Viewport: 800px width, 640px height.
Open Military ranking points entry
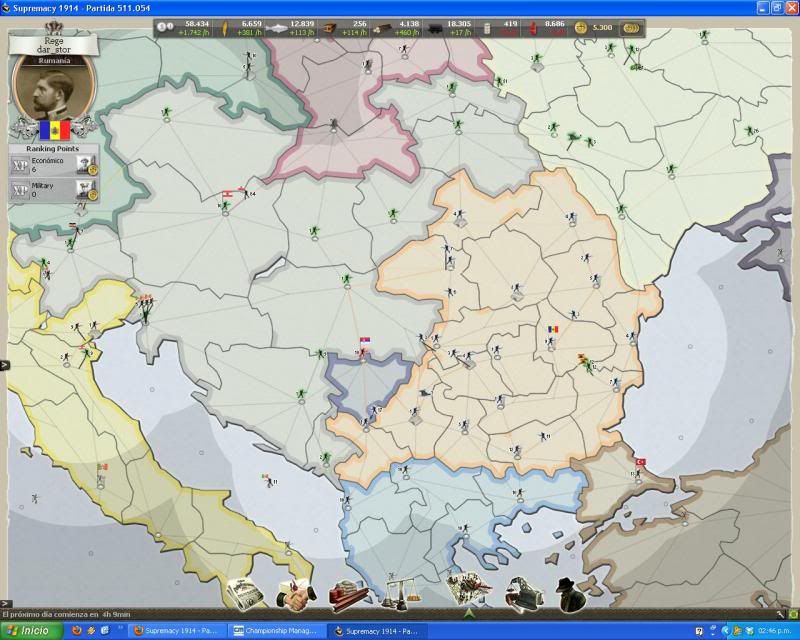point(54,190)
